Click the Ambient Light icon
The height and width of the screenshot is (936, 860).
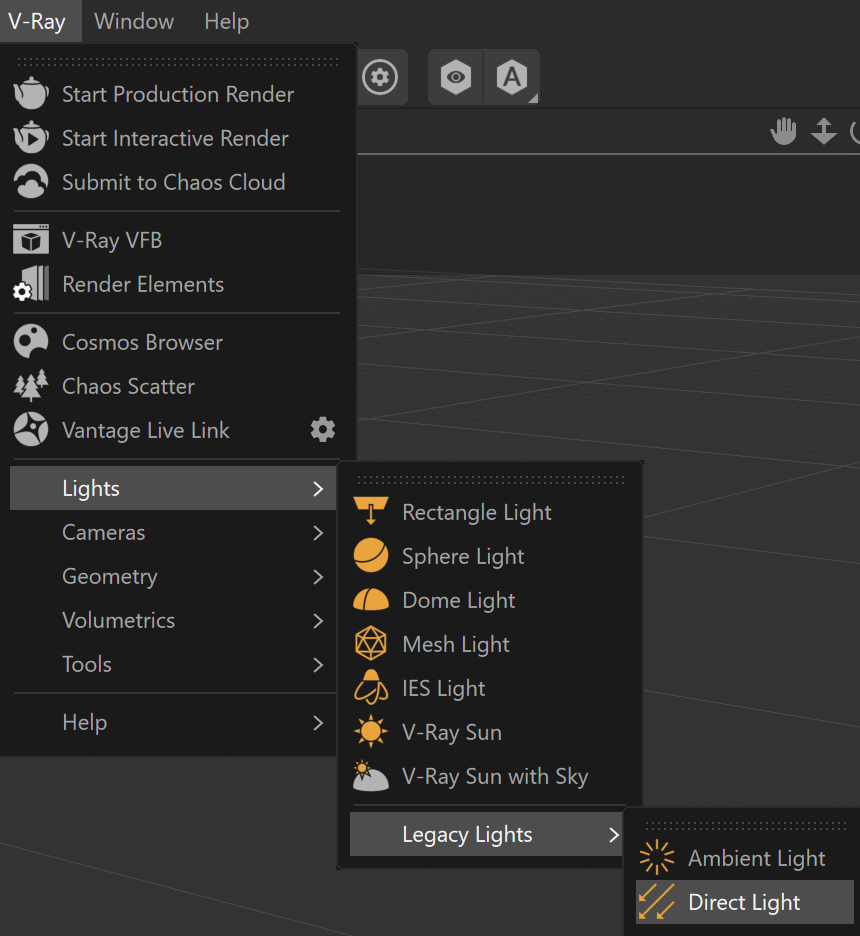(x=656, y=858)
